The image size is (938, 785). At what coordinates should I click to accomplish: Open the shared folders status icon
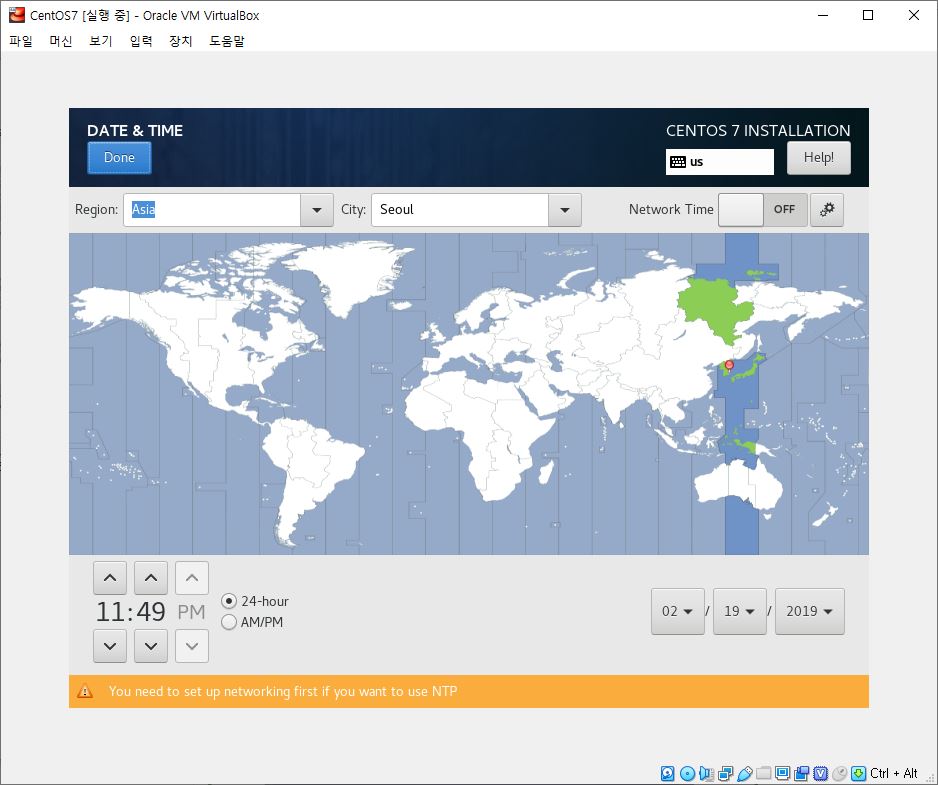[x=763, y=773]
